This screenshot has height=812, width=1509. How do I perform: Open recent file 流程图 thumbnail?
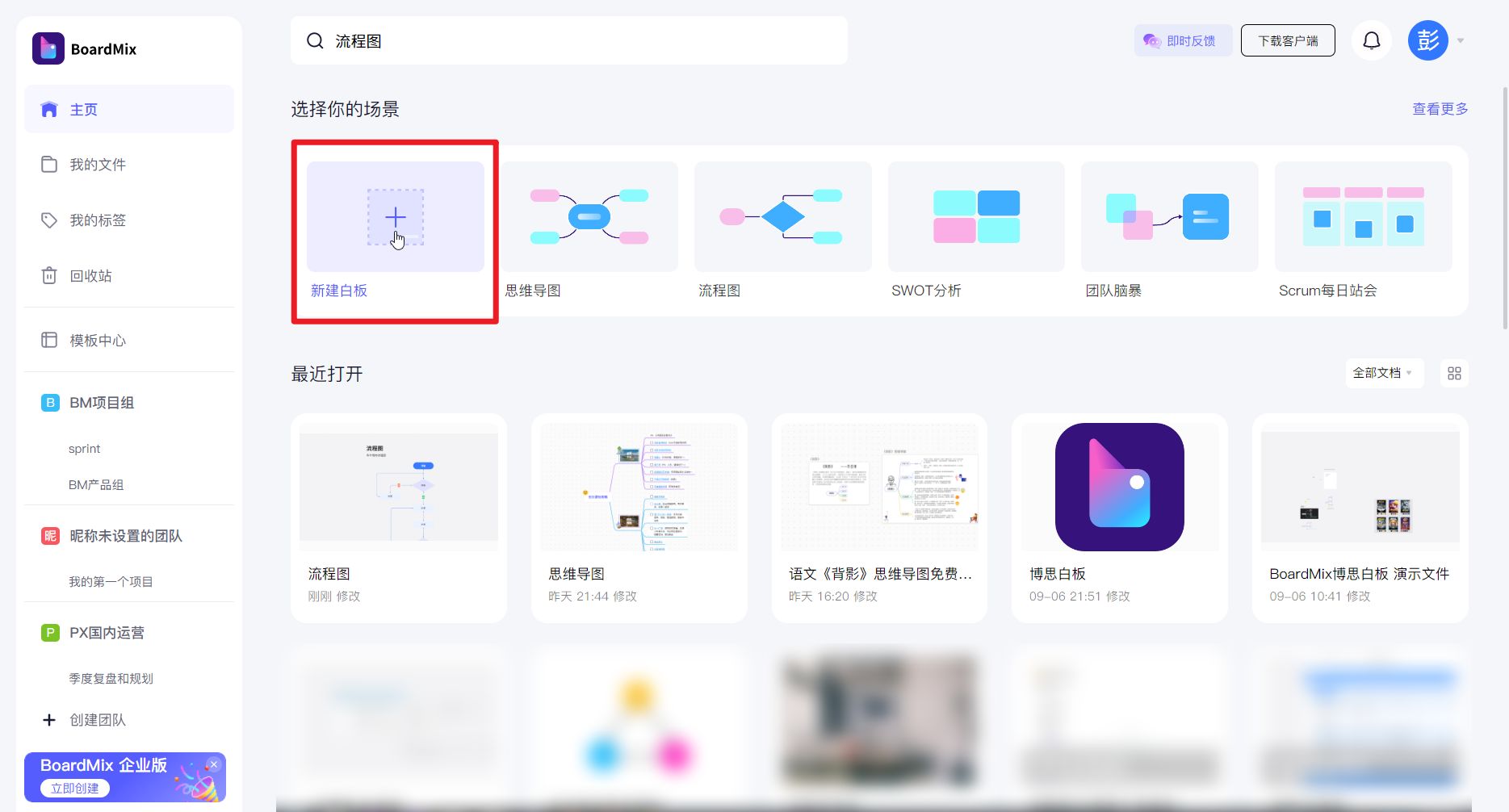point(399,487)
